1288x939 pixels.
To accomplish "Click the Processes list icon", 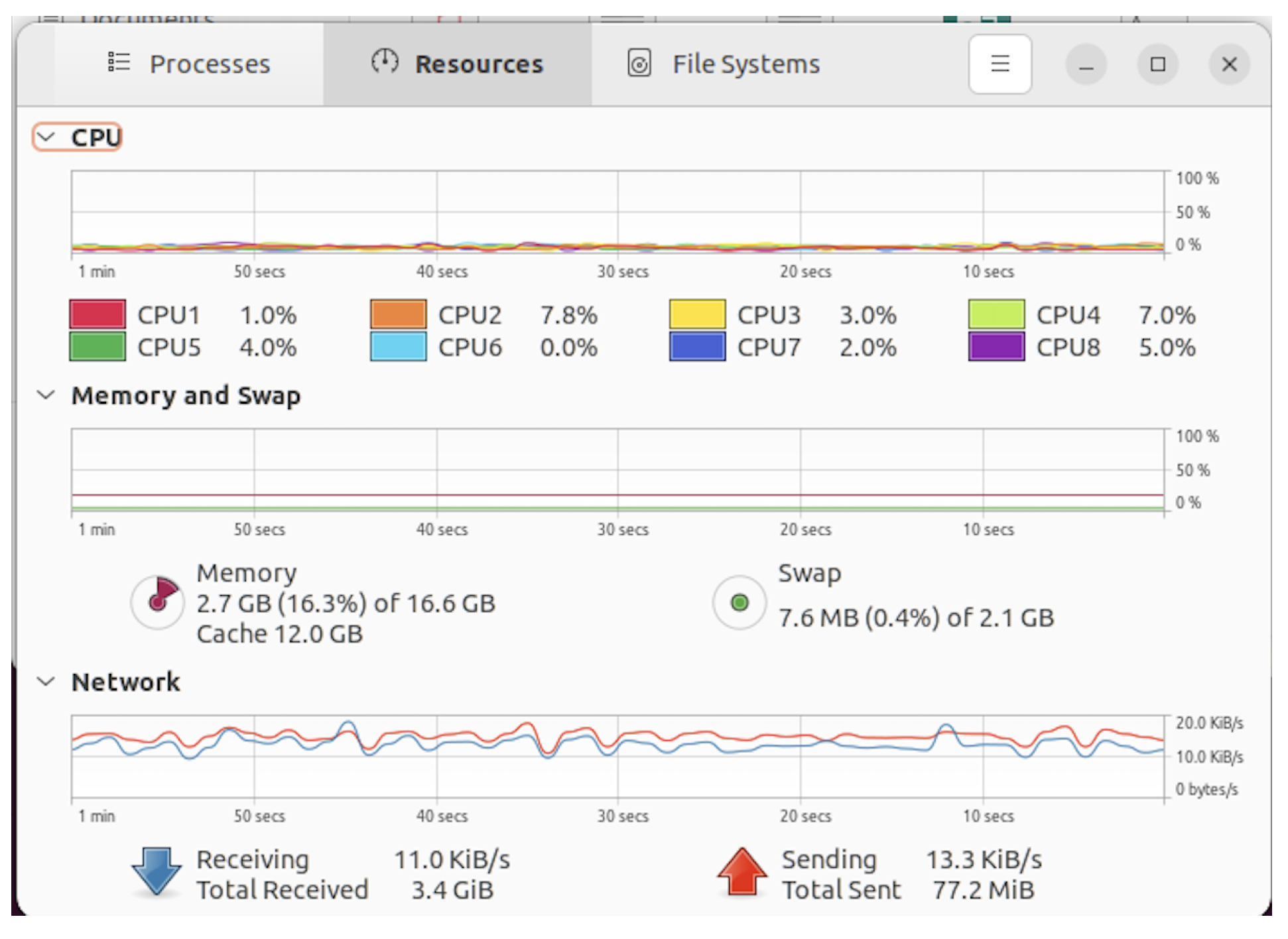I will (x=119, y=63).
